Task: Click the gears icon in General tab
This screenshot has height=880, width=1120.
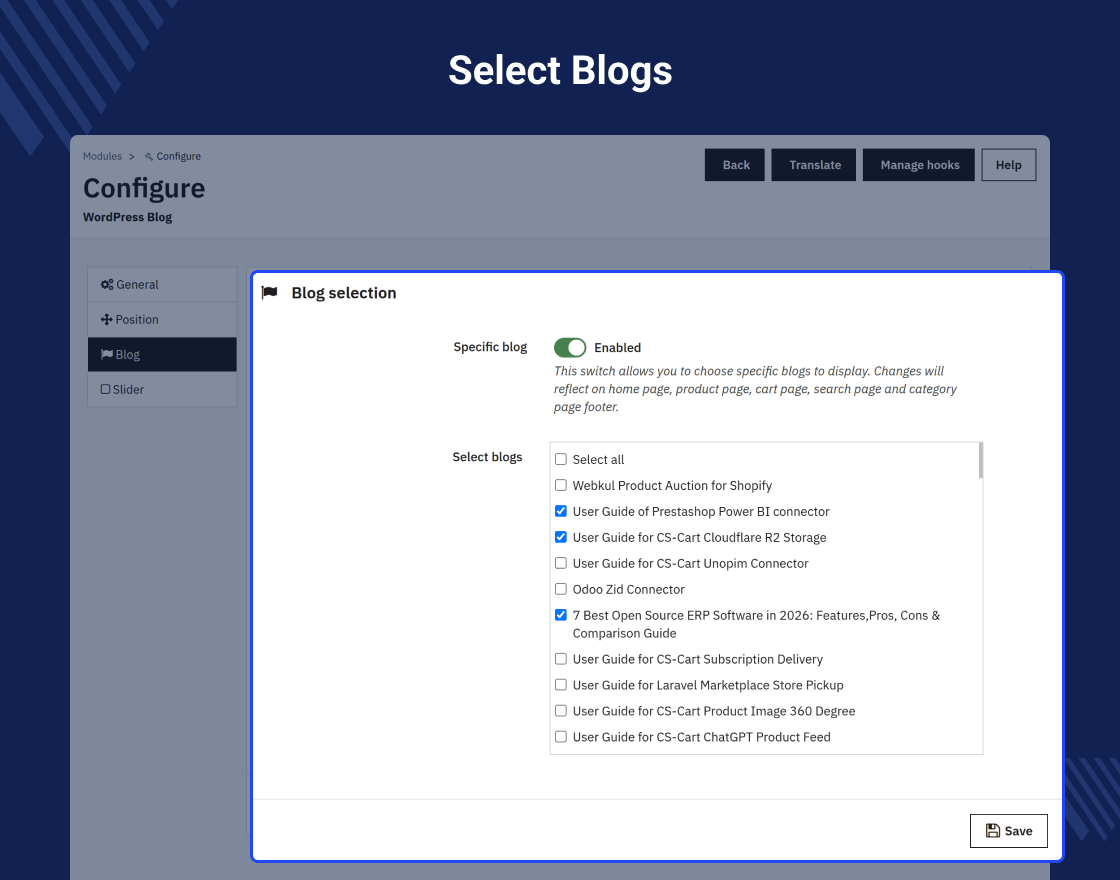Action: click(x=107, y=284)
